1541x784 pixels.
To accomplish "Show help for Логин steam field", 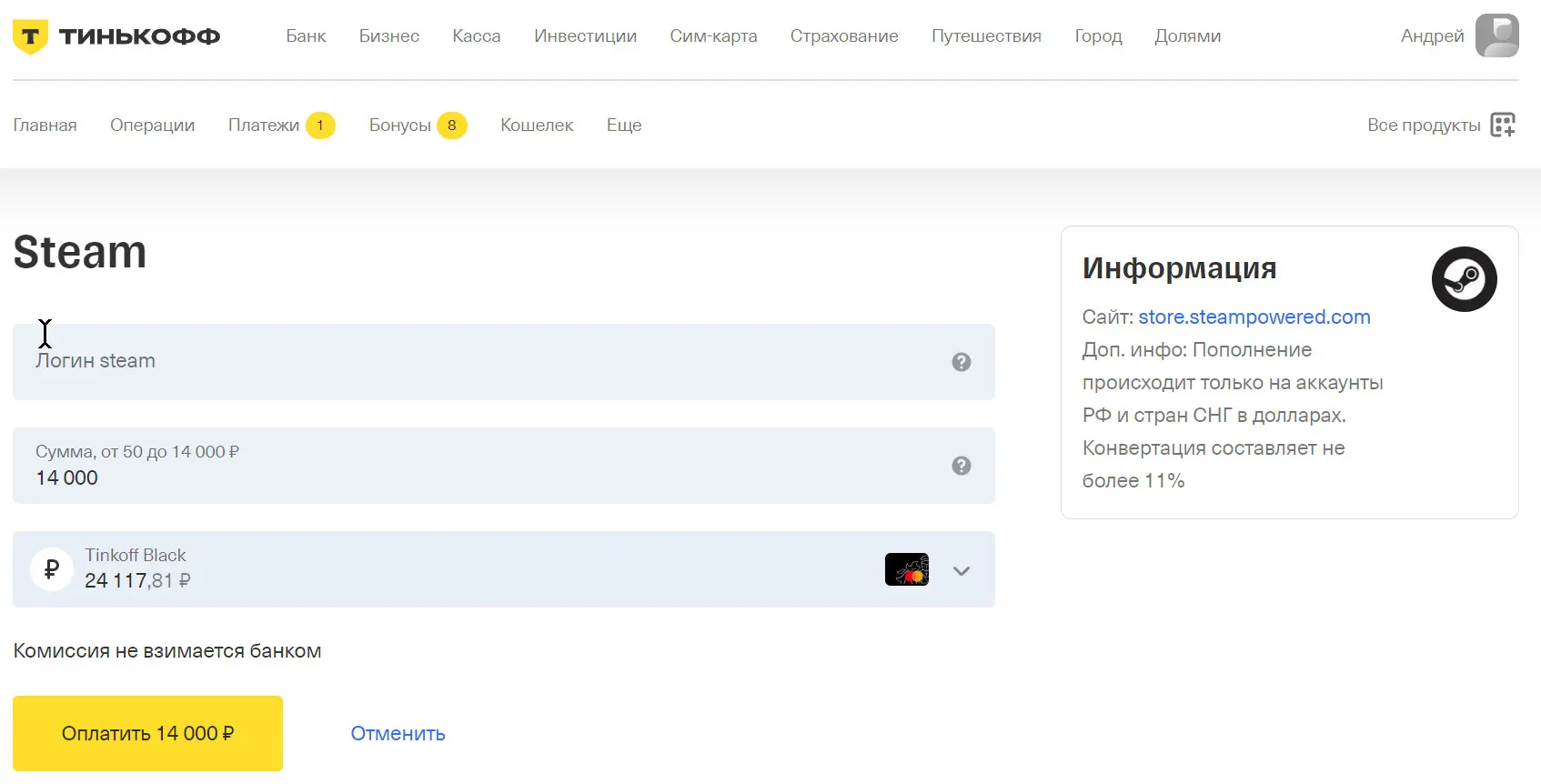I will tap(961, 362).
